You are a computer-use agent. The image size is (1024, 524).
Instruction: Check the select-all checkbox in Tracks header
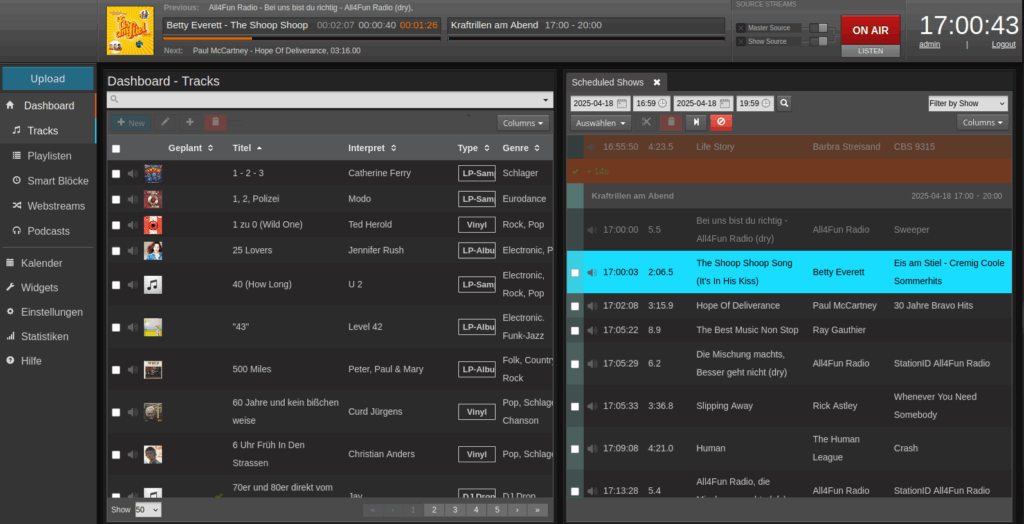(x=116, y=149)
